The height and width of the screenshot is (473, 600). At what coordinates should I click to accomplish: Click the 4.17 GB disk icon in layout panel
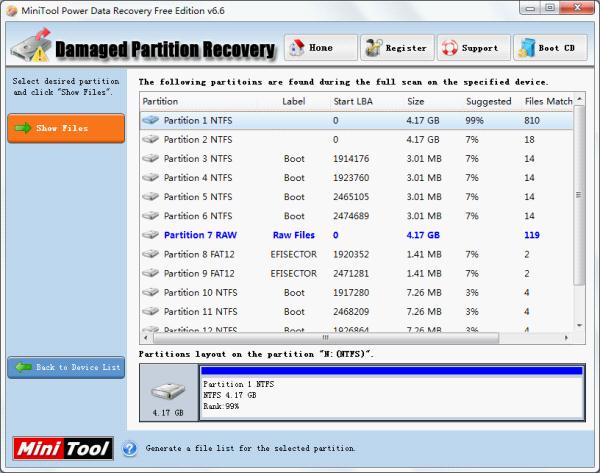[168, 391]
